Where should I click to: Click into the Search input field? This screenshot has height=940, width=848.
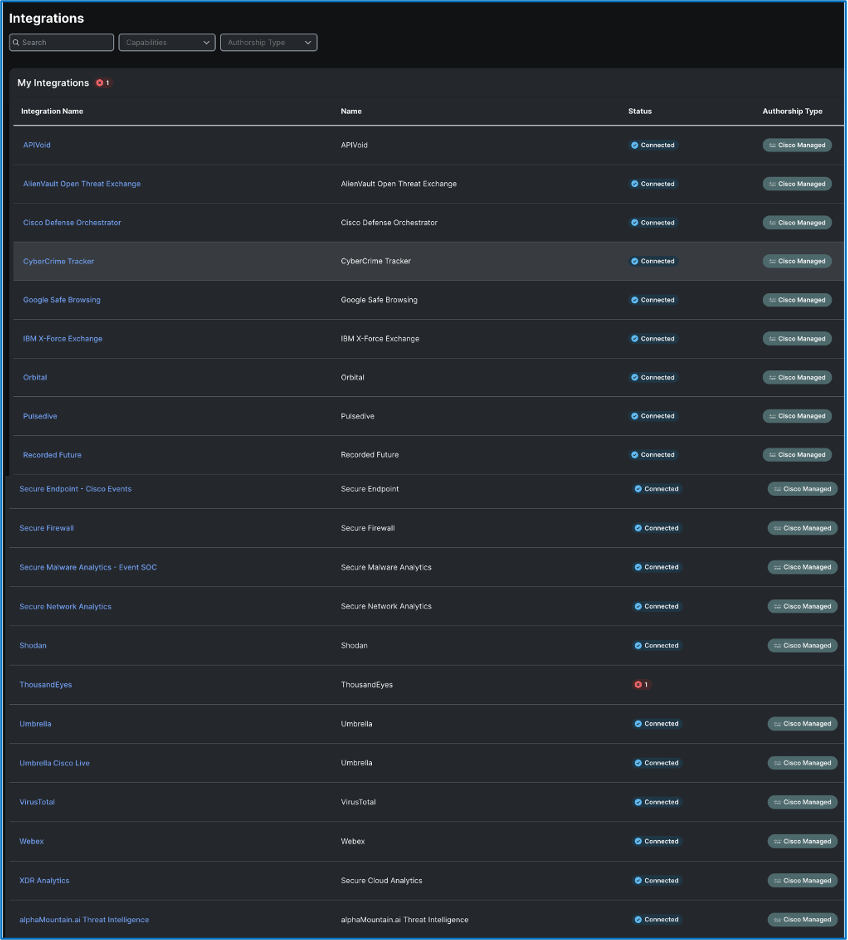click(66, 43)
